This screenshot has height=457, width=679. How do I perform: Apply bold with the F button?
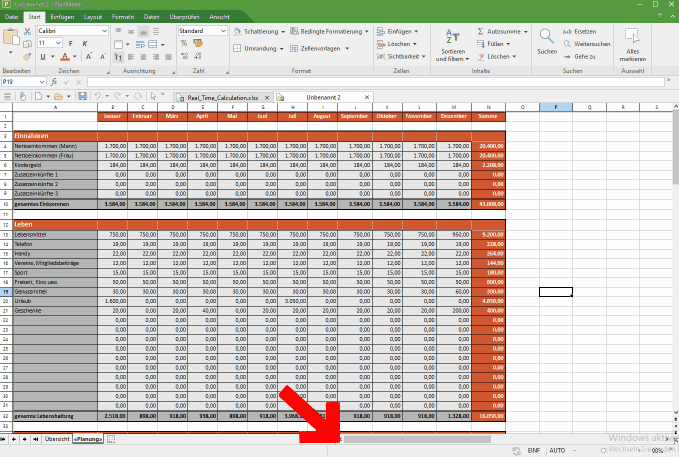(71, 43)
